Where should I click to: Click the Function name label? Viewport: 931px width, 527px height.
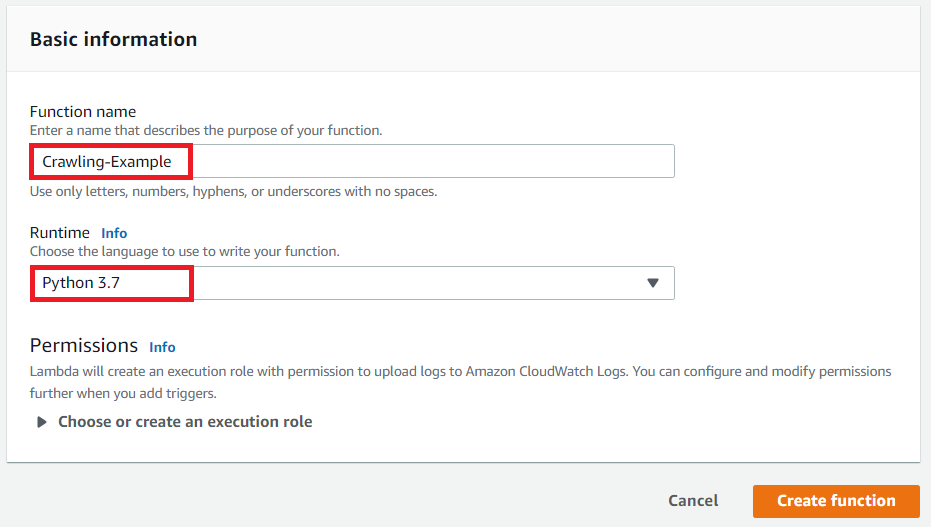coord(83,112)
